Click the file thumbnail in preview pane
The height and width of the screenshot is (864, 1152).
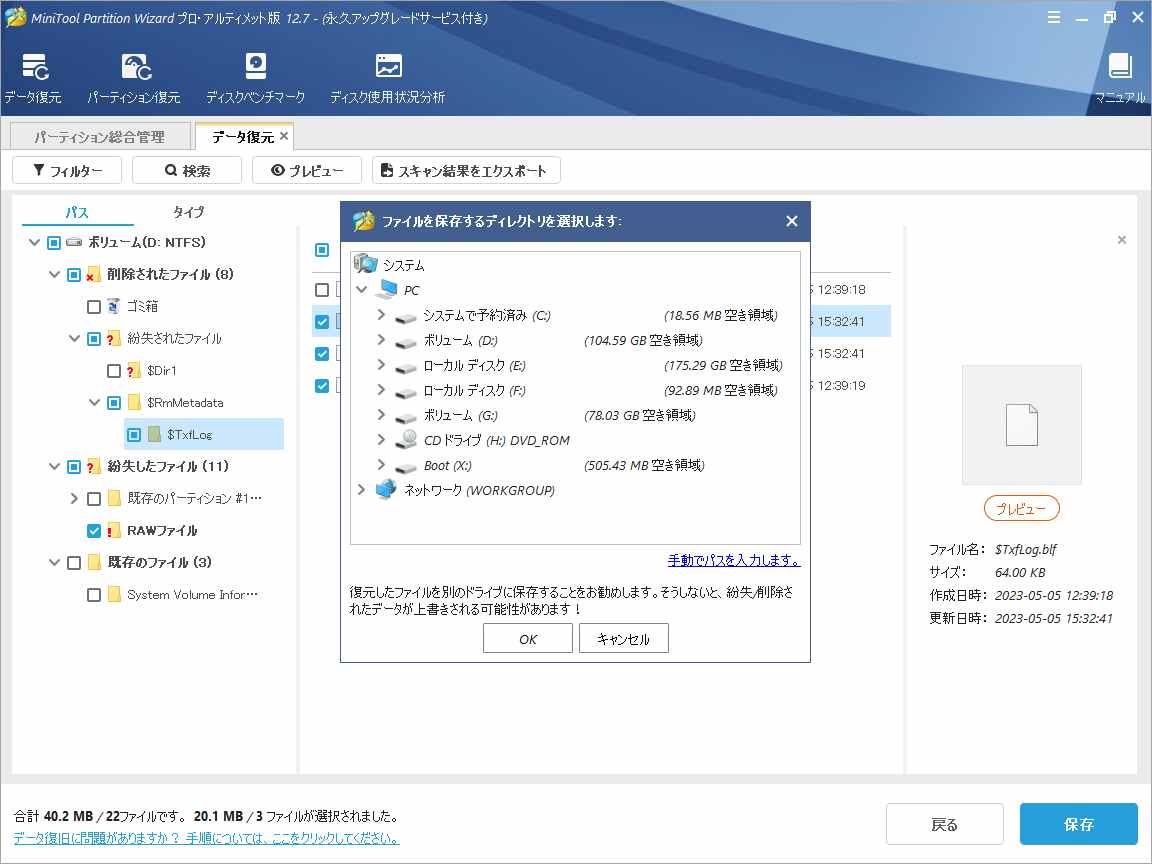(x=1022, y=425)
